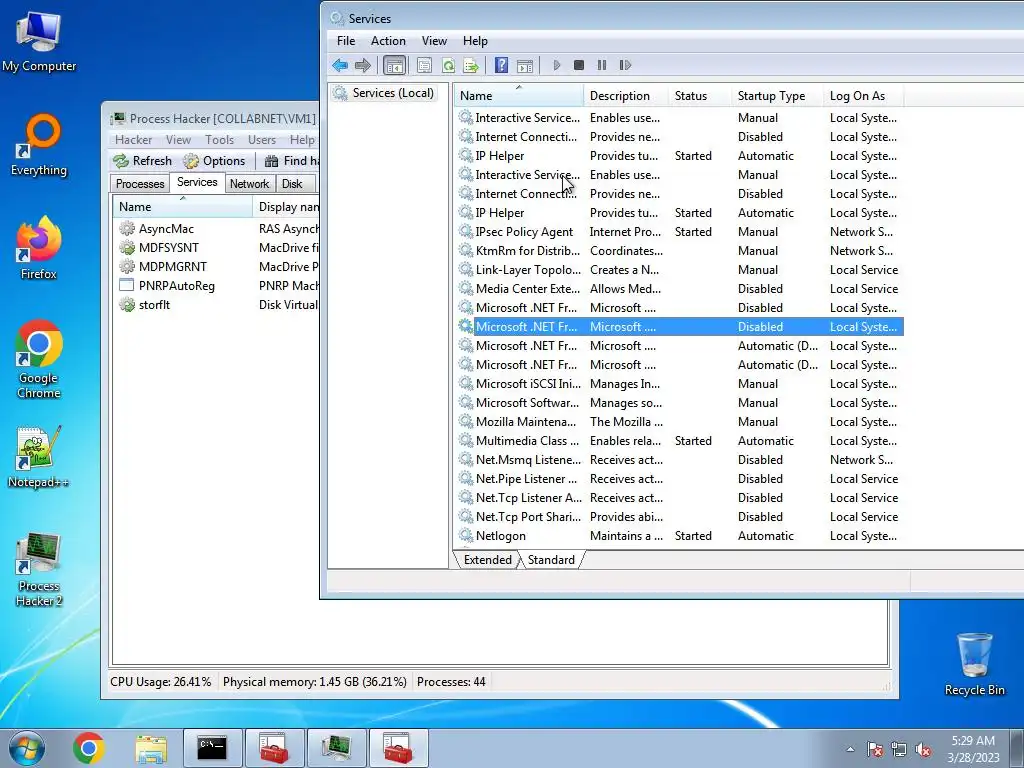Screen dimensions: 1024x768
Task: Switch to Processes tab in Process Hacker
Action: click(140, 184)
